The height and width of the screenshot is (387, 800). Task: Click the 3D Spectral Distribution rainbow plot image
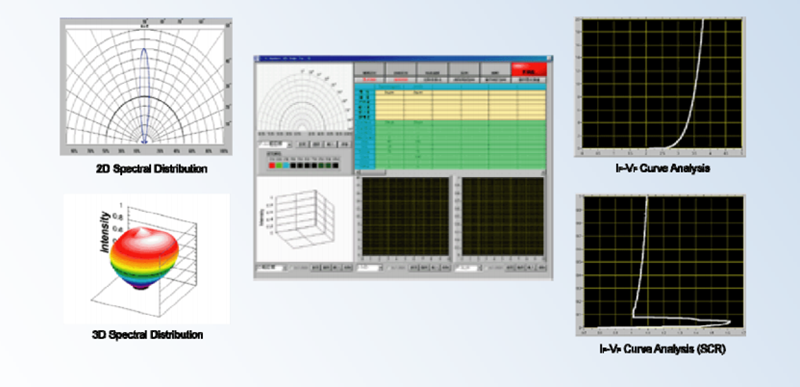coord(146,259)
